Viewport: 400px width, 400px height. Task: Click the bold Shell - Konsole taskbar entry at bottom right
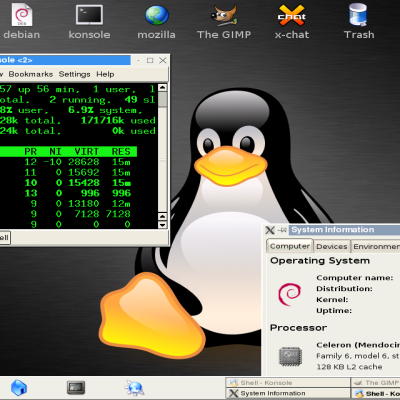click(x=376, y=394)
